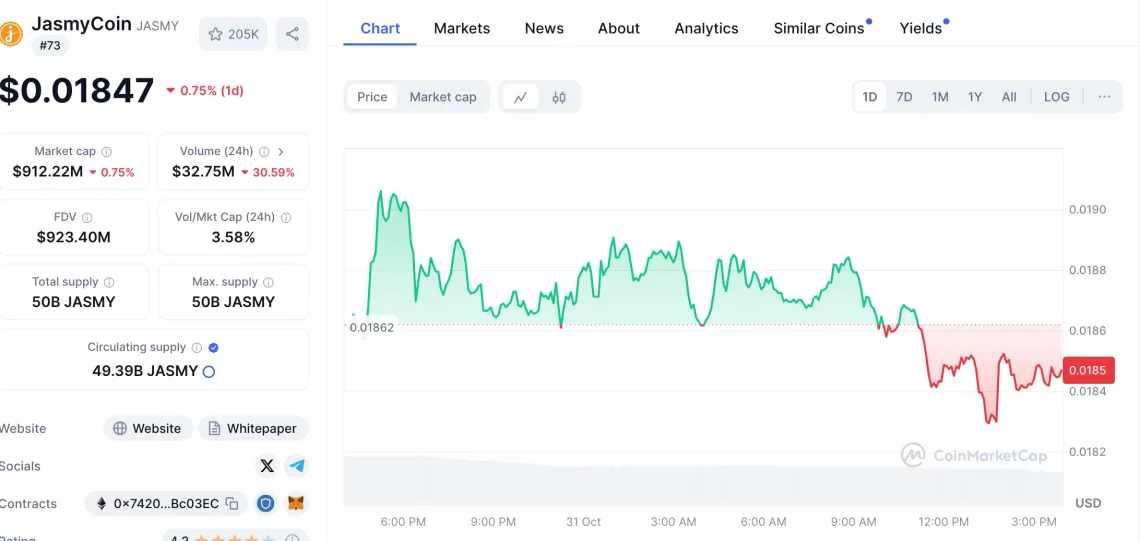The image size is (1140, 541).
Task: Click the #73 rank badge
Action: (50, 47)
